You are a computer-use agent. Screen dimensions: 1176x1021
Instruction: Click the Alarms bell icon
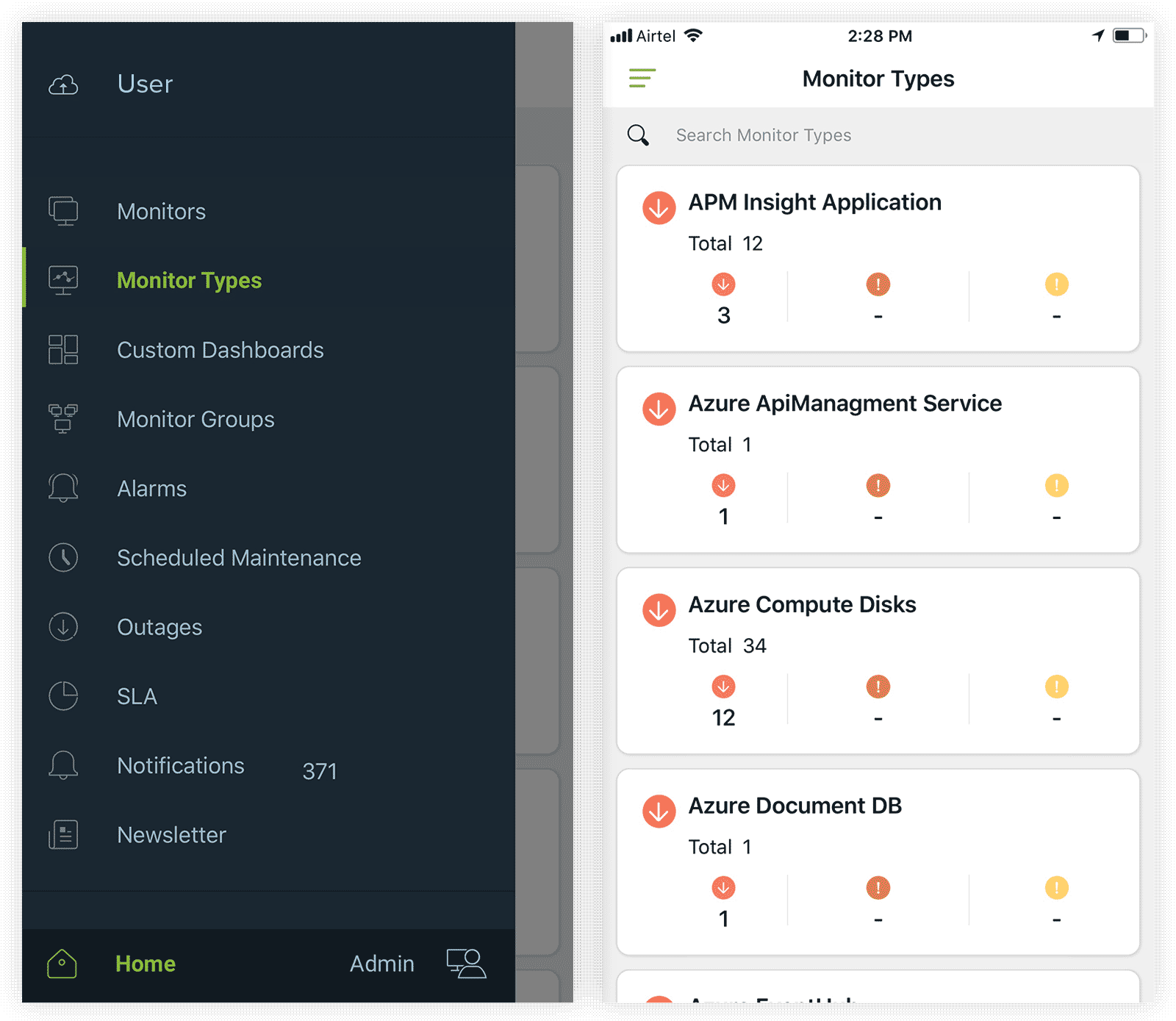tap(63, 488)
